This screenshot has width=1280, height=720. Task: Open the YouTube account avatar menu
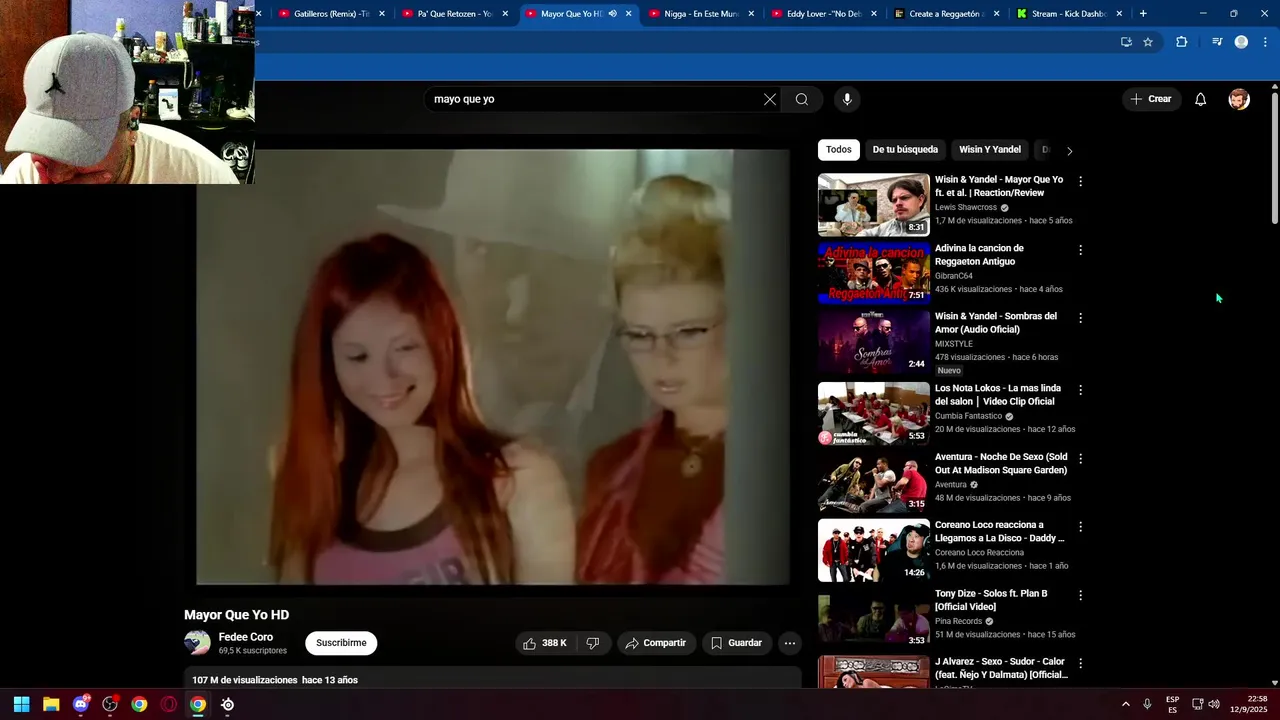1239,99
